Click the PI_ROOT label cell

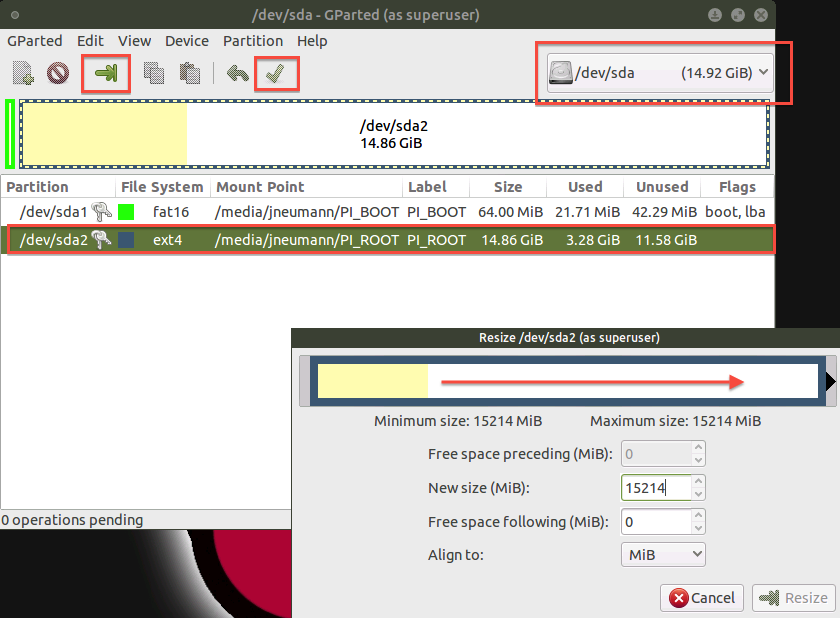click(436, 240)
